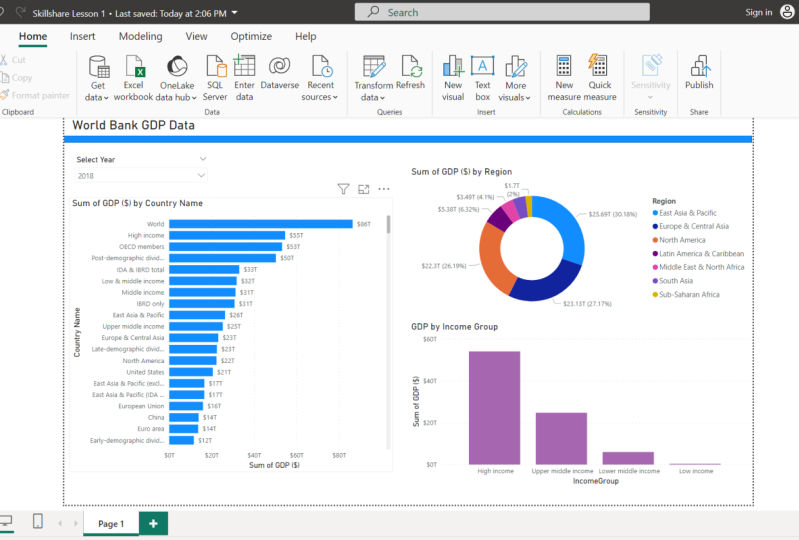The height and width of the screenshot is (540, 799).
Task: Go to the previous page tab arrow
Action: coord(60,523)
